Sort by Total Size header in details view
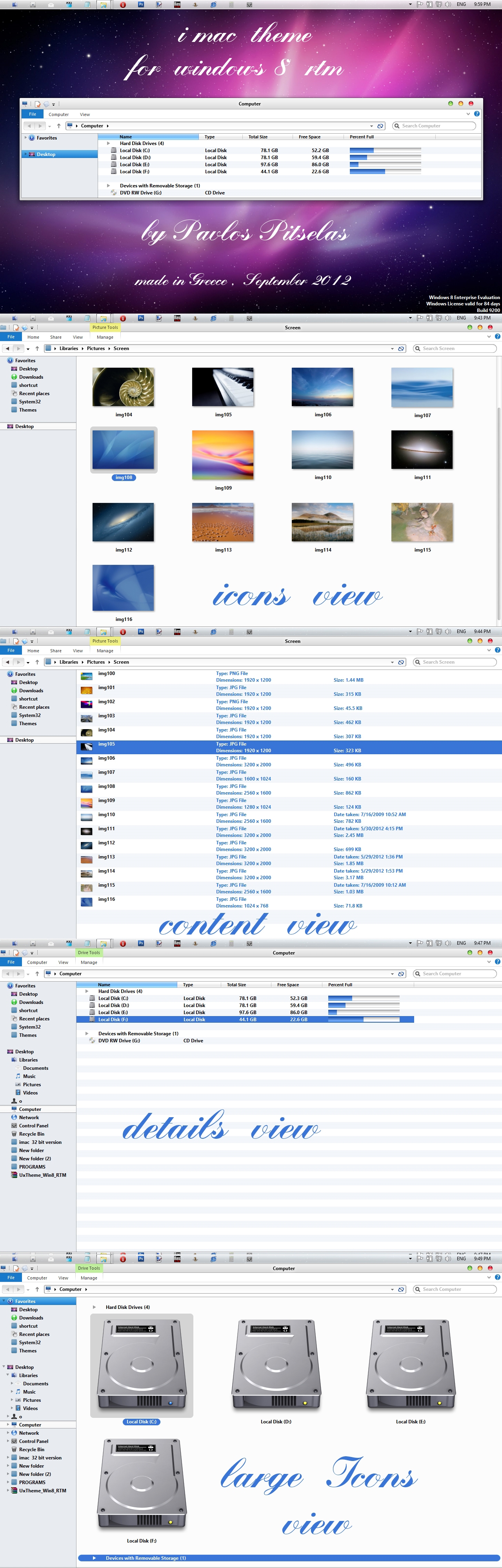Viewport: 502px width, 1568px height. point(236,985)
